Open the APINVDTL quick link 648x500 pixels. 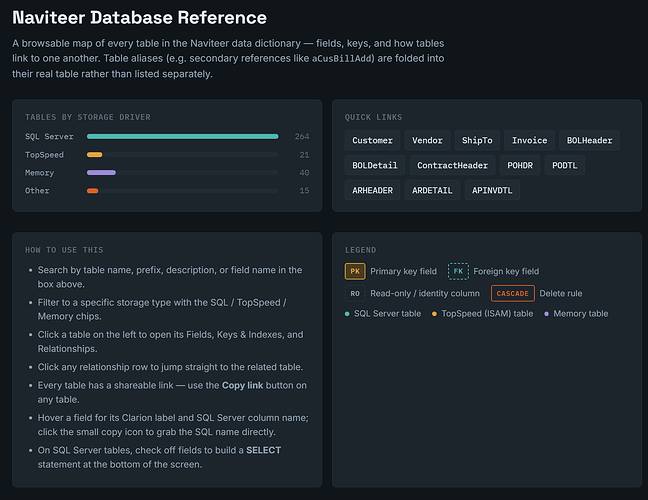point(492,190)
